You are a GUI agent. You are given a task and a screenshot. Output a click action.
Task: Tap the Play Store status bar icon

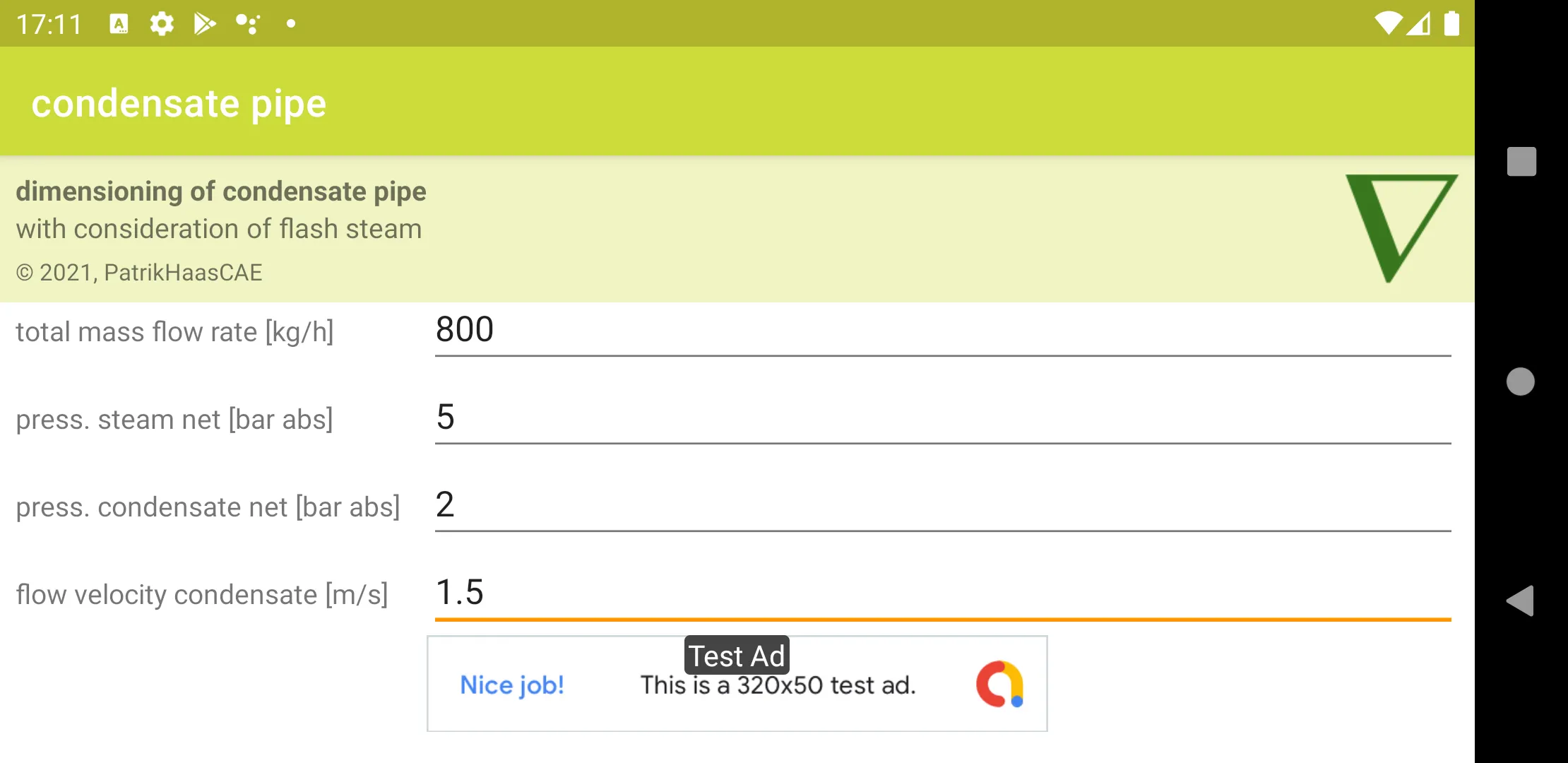point(204,24)
